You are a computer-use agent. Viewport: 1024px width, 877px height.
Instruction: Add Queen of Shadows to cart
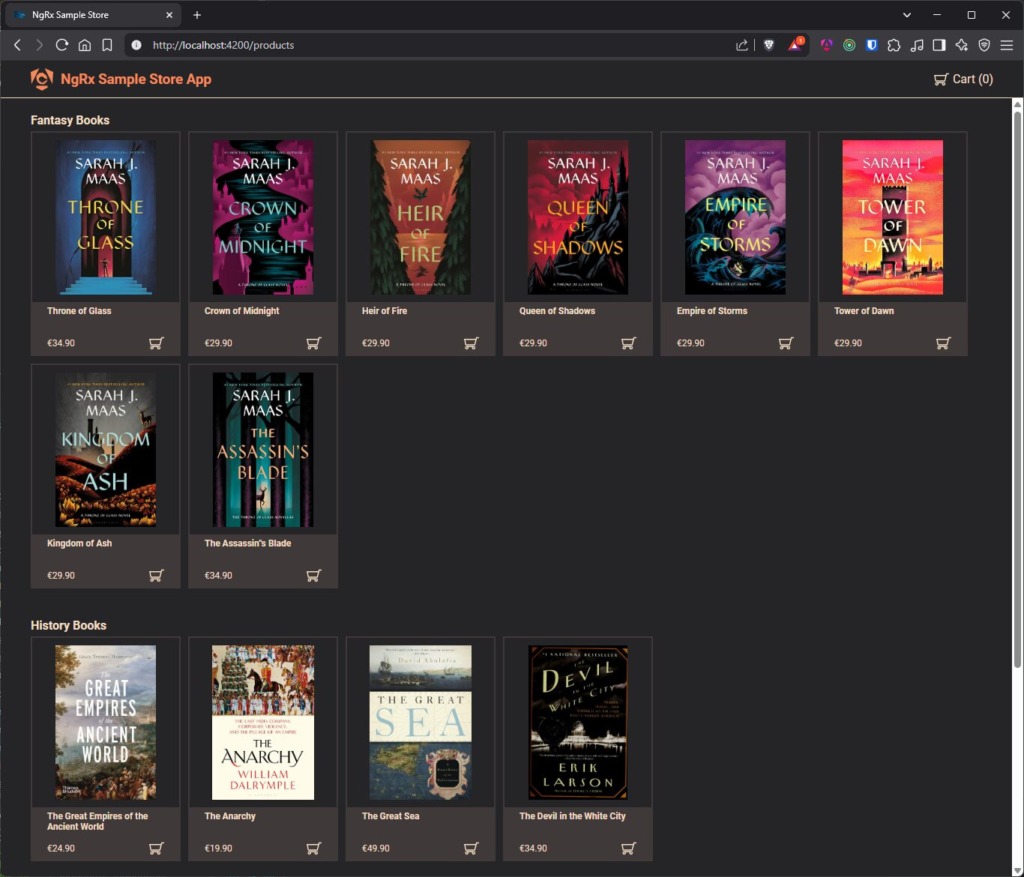point(628,343)
